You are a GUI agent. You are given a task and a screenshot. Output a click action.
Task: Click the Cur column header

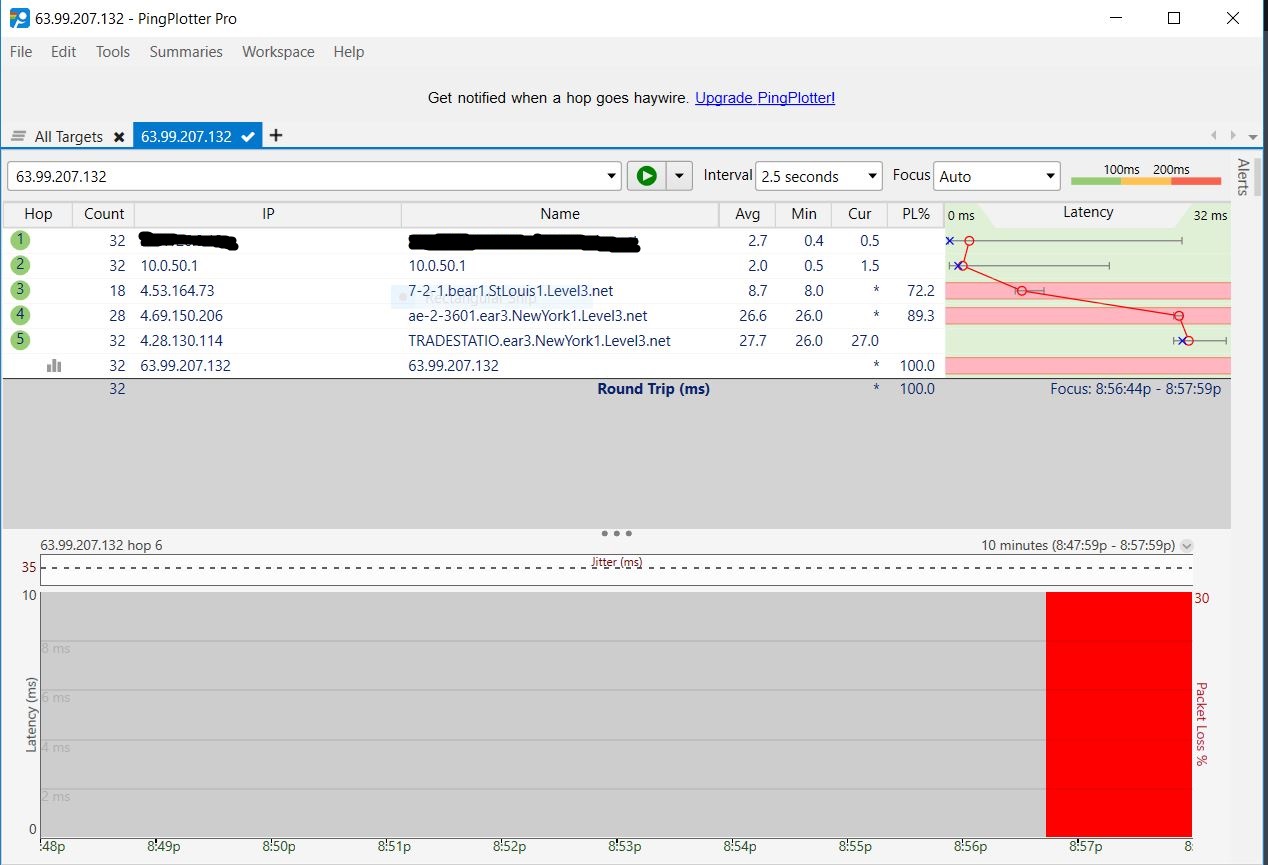point(859,214)
